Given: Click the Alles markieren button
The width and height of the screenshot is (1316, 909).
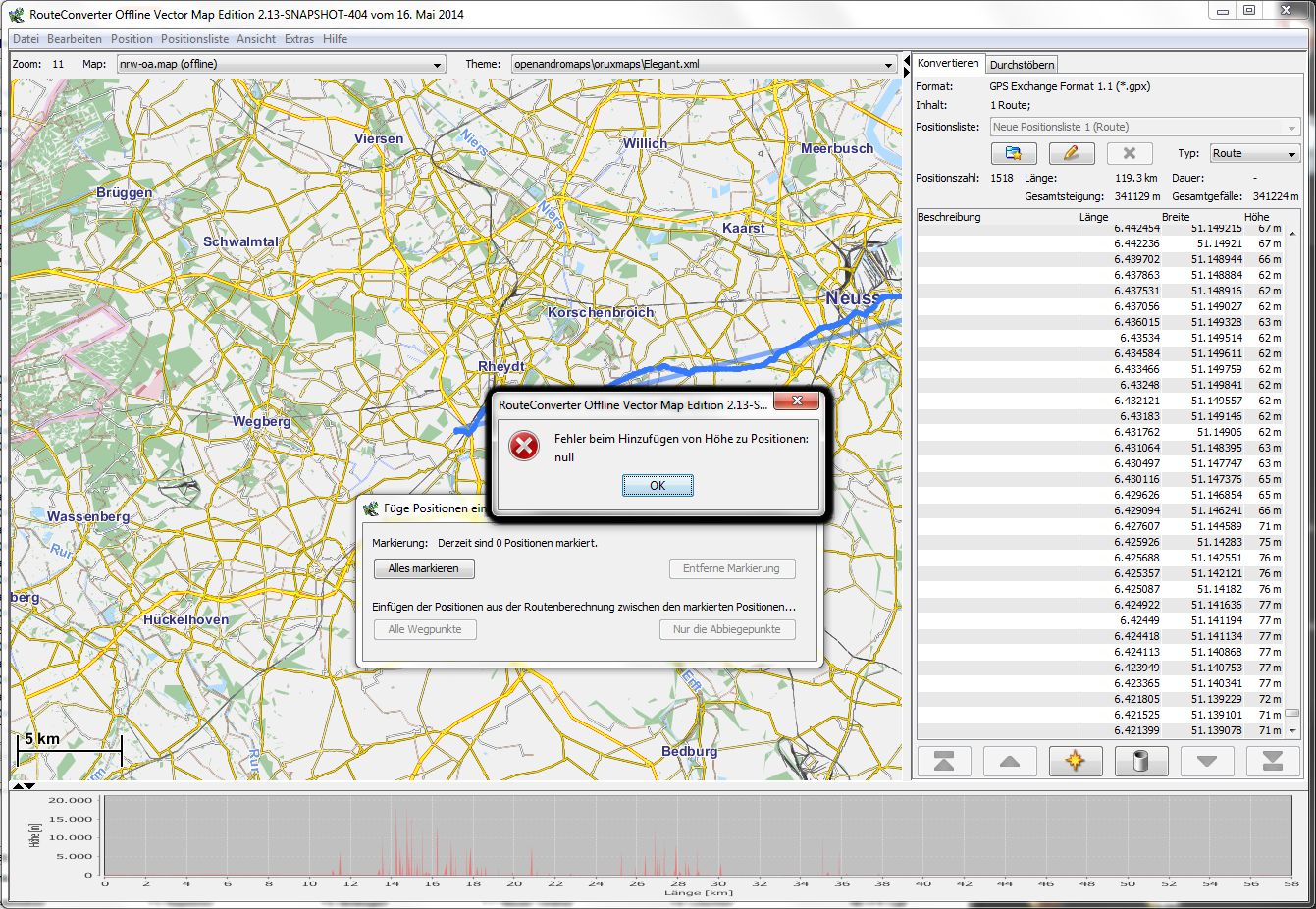Looking at the screenshot, I should 423,569.
